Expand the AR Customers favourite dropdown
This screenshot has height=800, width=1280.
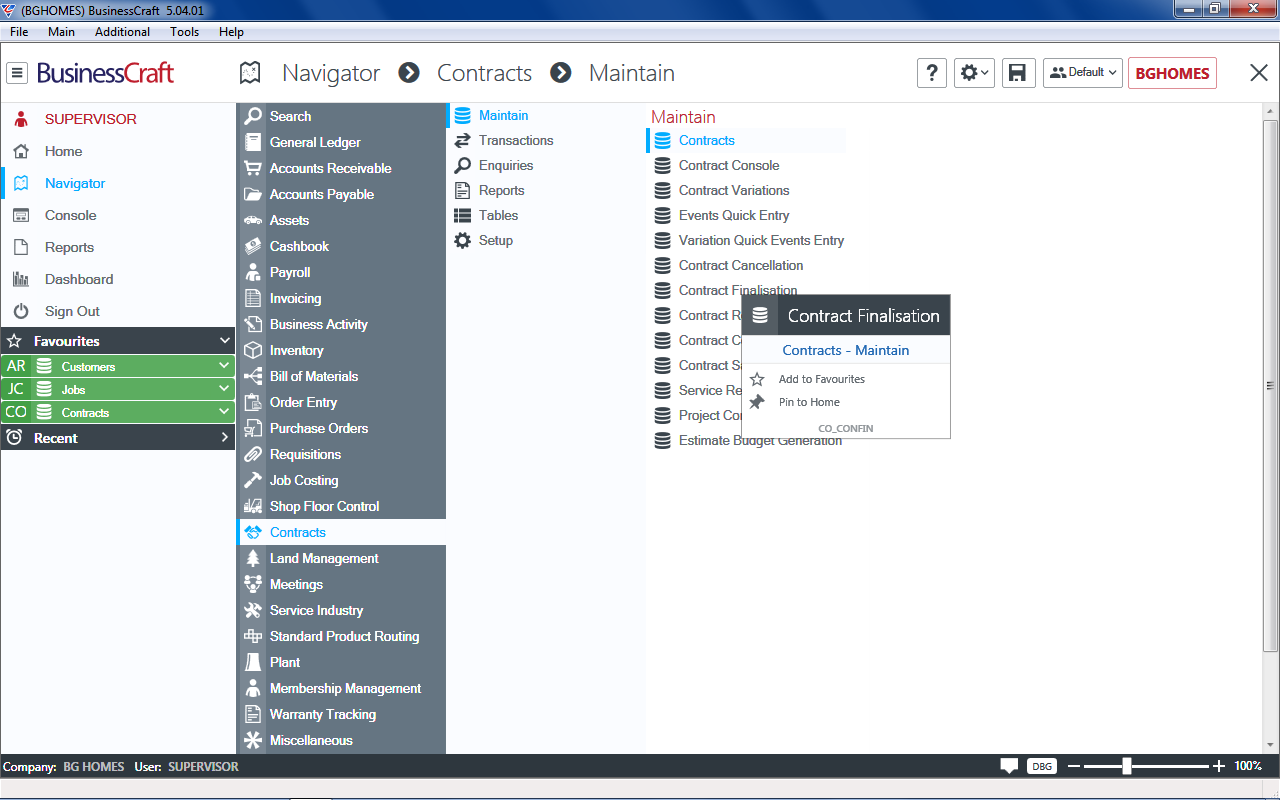224,366
